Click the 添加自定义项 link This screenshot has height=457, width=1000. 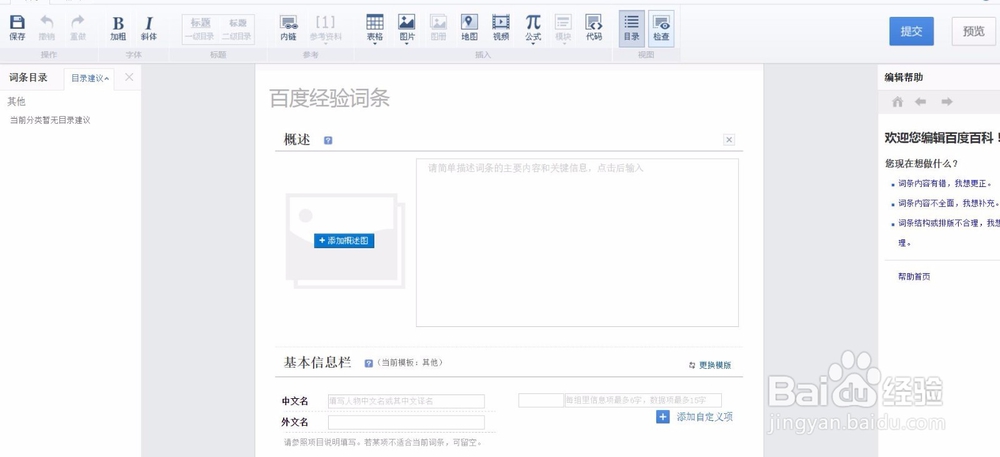(x=705, y=417)
